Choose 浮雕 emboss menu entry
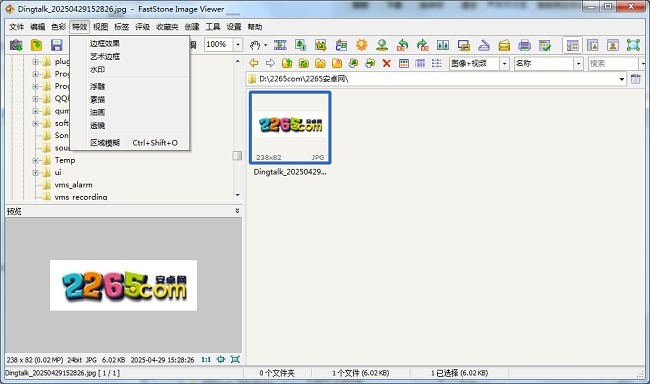 coord(97,86)
